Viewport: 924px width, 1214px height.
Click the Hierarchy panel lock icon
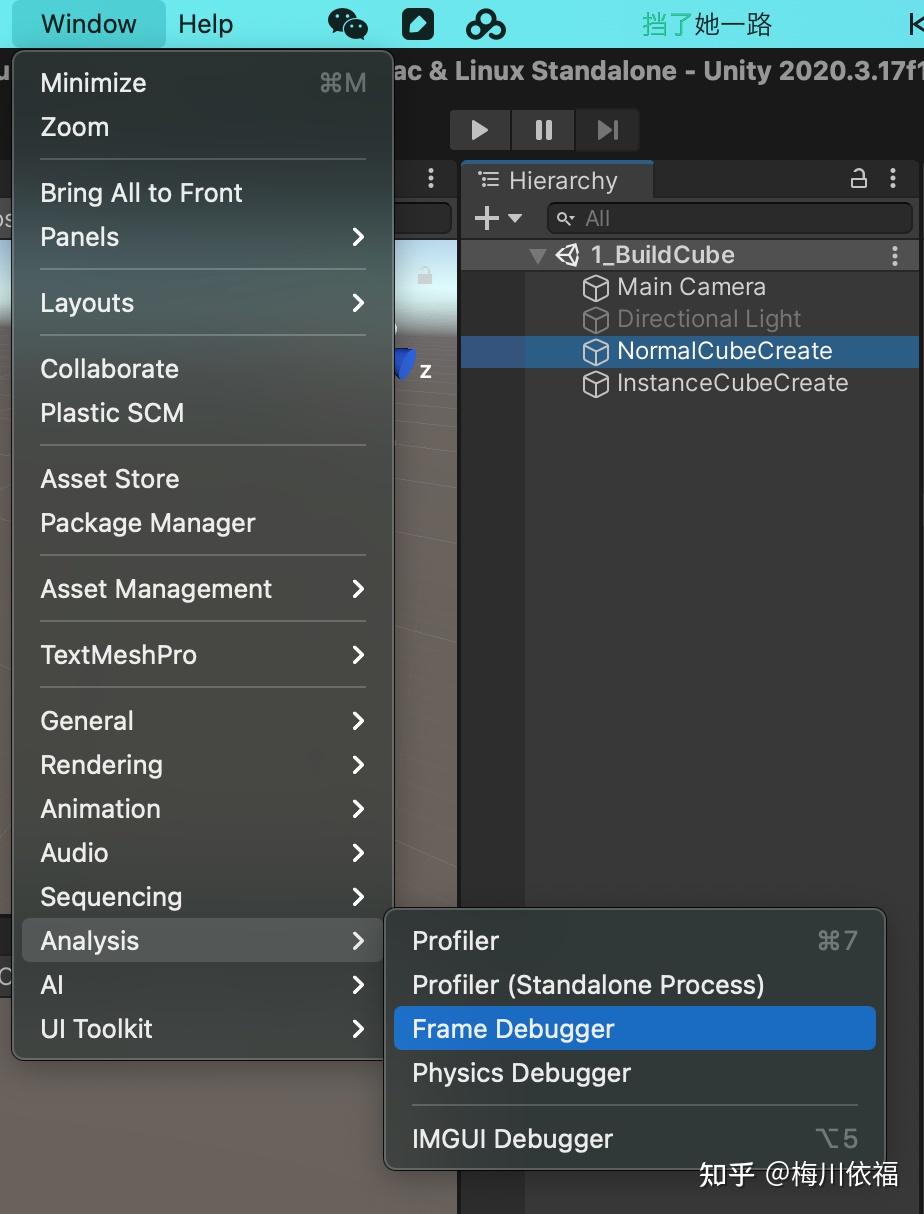tap(858, 180)
